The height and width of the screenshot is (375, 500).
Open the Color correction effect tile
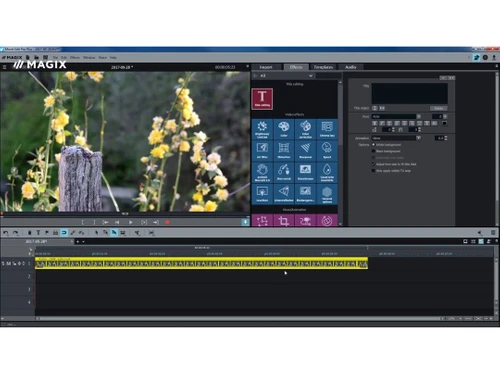tap(305, 129)
